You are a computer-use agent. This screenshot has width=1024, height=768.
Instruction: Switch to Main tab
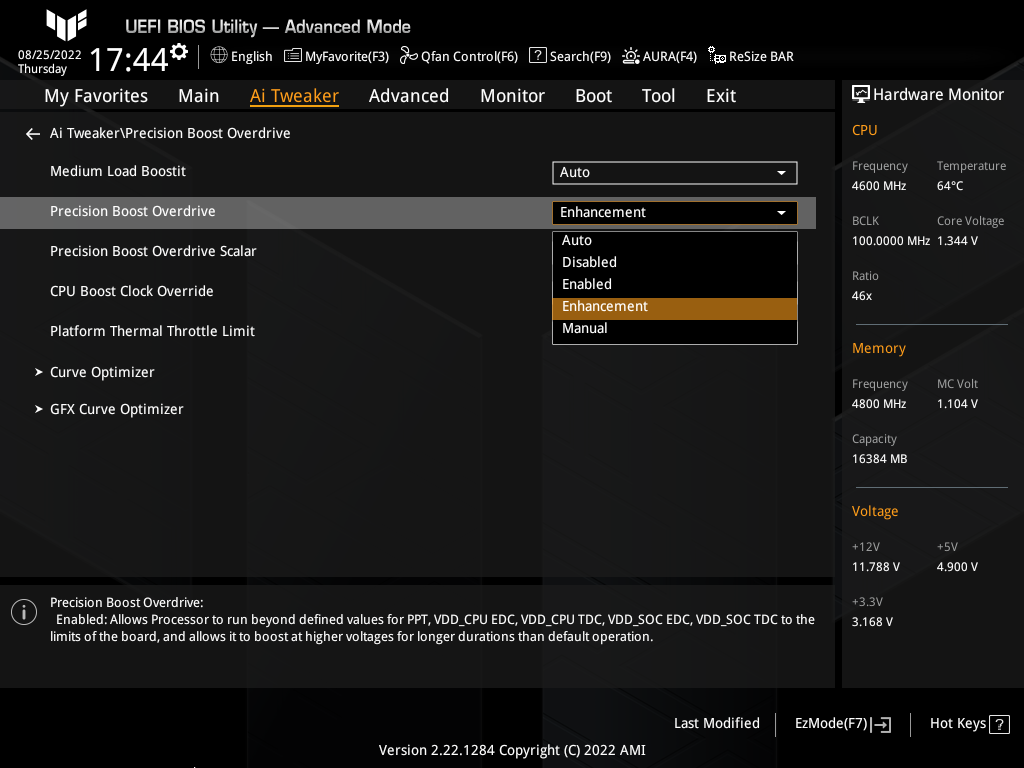pyautogui.click(x=199, y=96)
